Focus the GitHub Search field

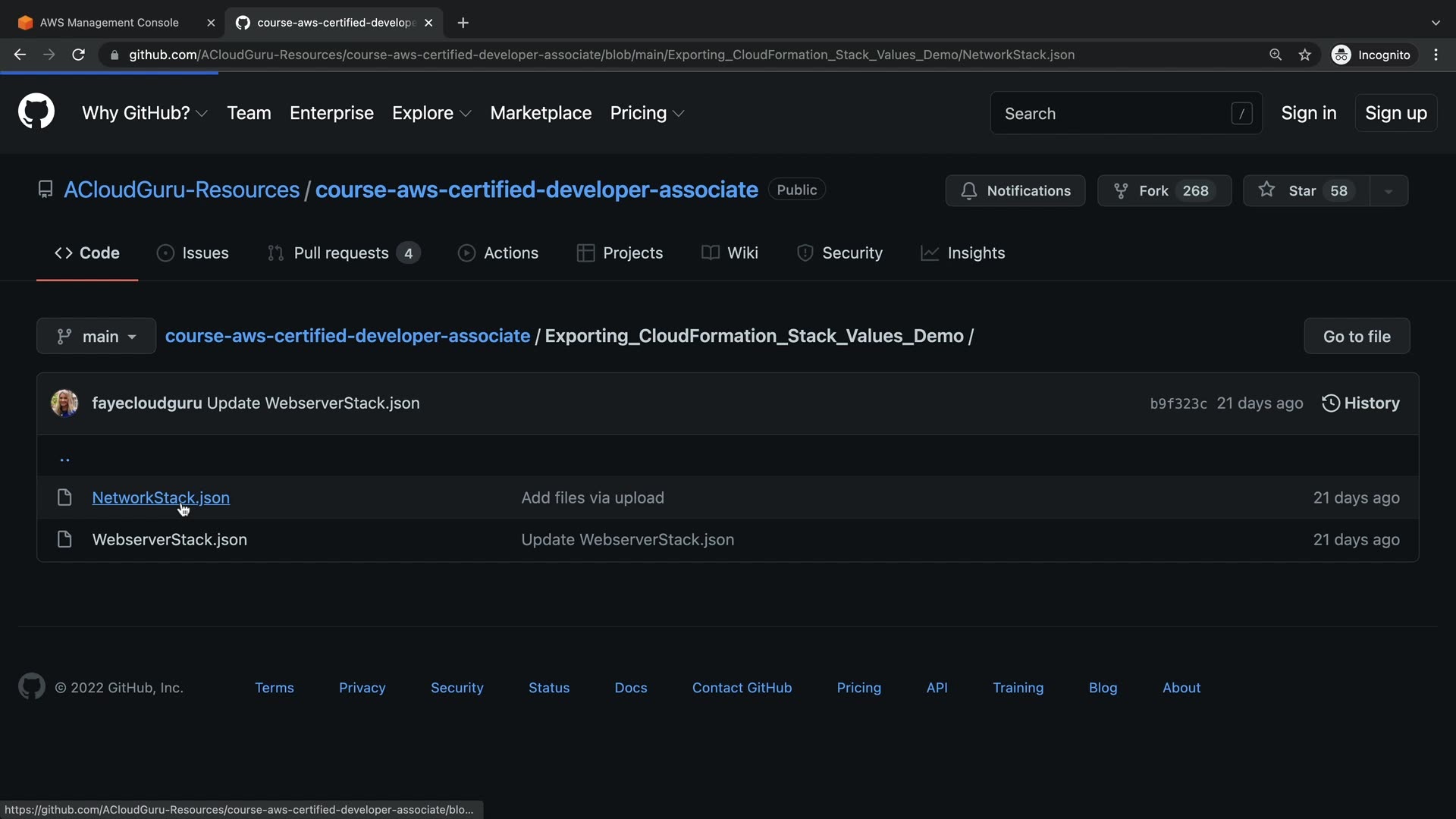click(1115, 113)
